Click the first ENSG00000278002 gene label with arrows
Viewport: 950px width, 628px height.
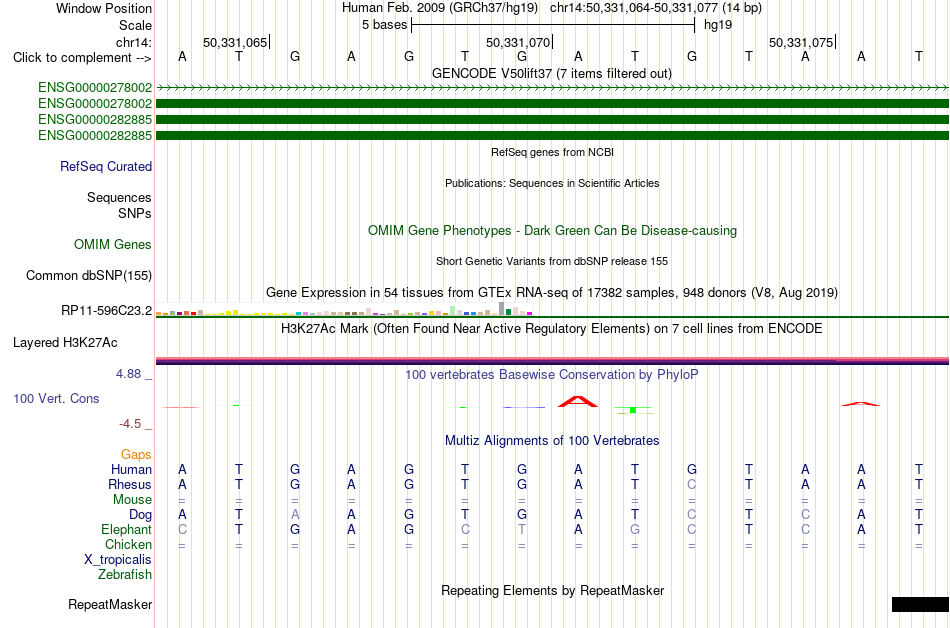pos(95,88)
